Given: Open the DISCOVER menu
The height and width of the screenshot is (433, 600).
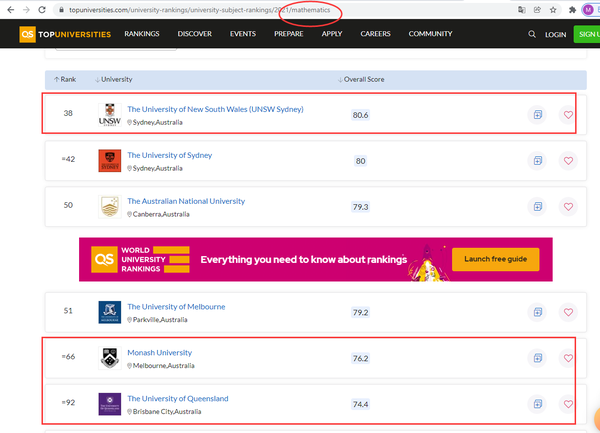Looking at the screenshot, I should click(x=194, y=34).
